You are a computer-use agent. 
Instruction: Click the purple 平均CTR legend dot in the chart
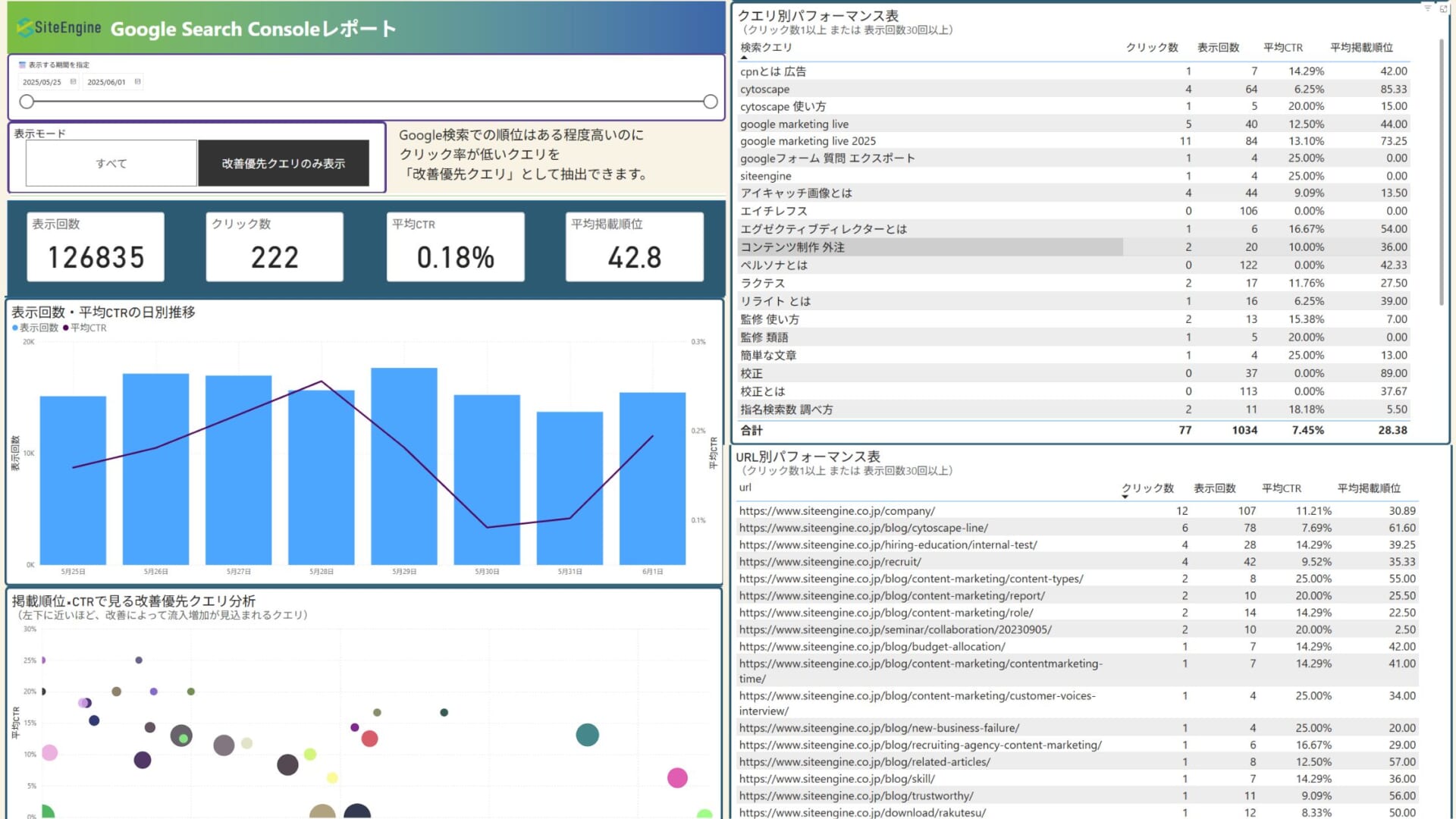(66, 328)
